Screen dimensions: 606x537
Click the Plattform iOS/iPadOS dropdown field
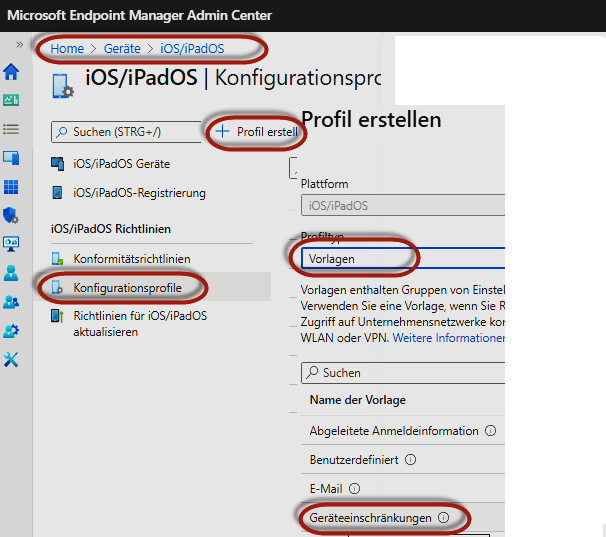[402, 205]
